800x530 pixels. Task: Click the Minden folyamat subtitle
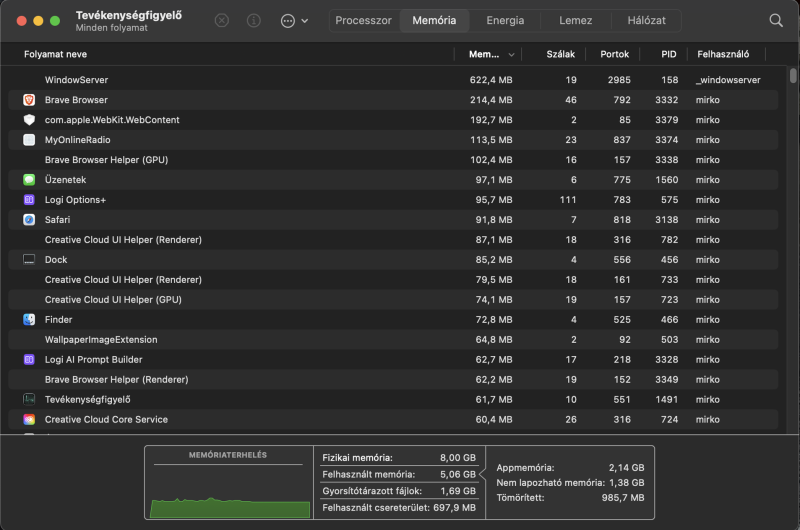tap(112, 28)
